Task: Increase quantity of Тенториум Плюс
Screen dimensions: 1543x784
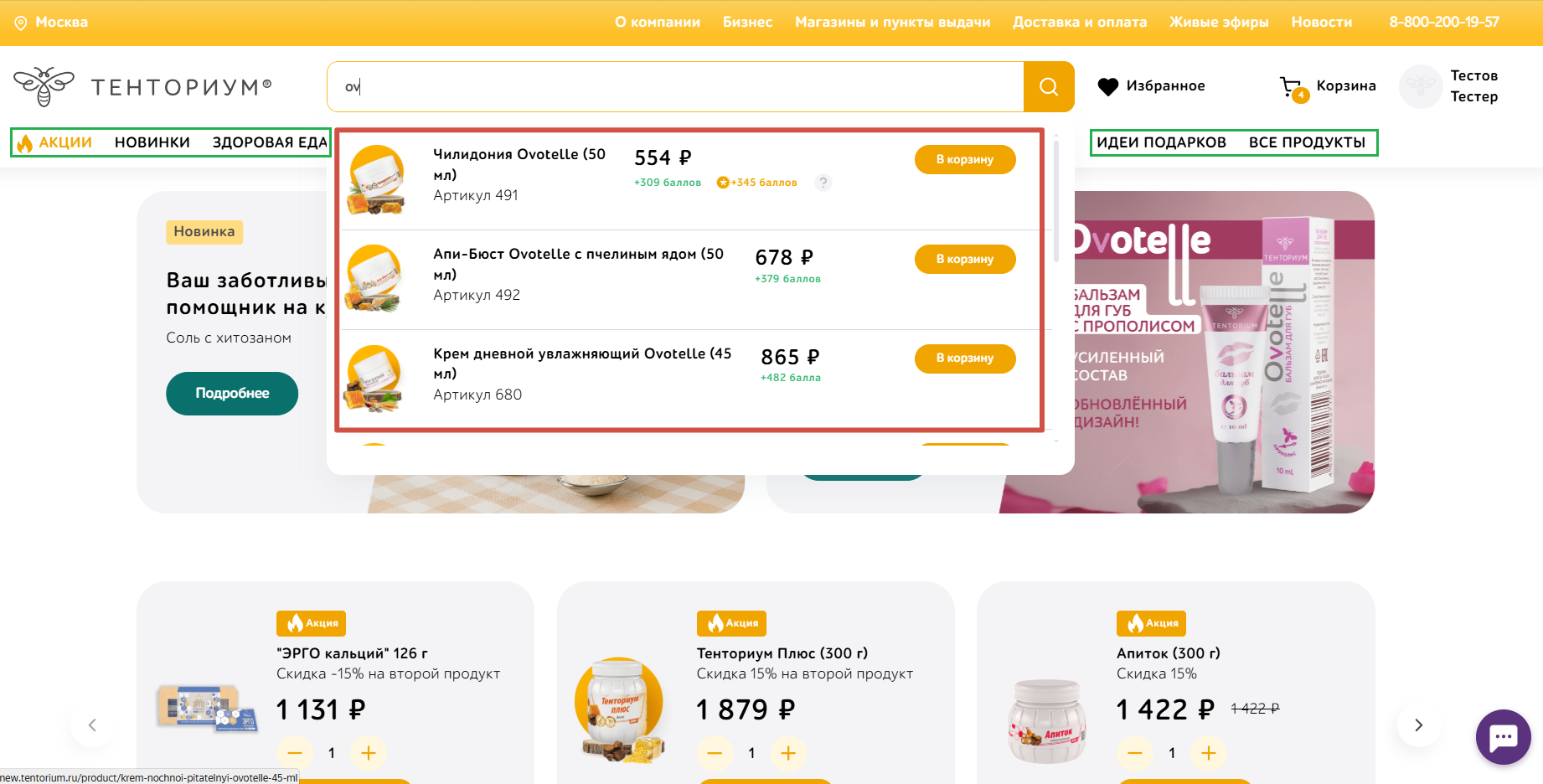Action: pyautogui.click(x=788, y=753)
